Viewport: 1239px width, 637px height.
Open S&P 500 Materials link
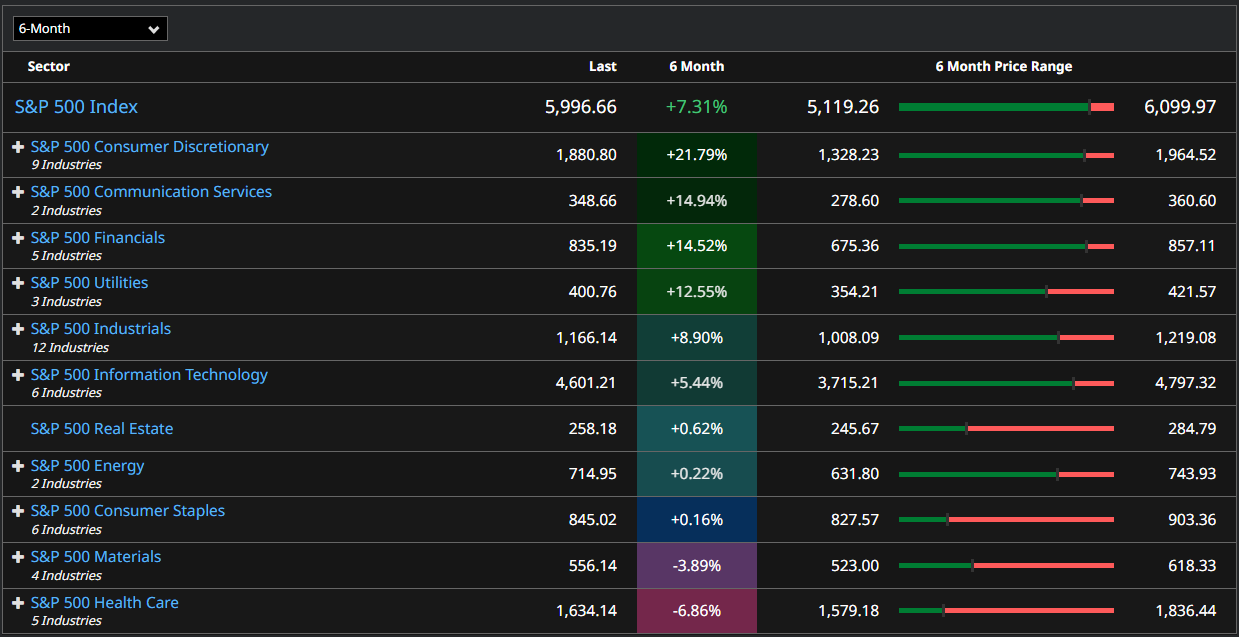pos(96,556)
